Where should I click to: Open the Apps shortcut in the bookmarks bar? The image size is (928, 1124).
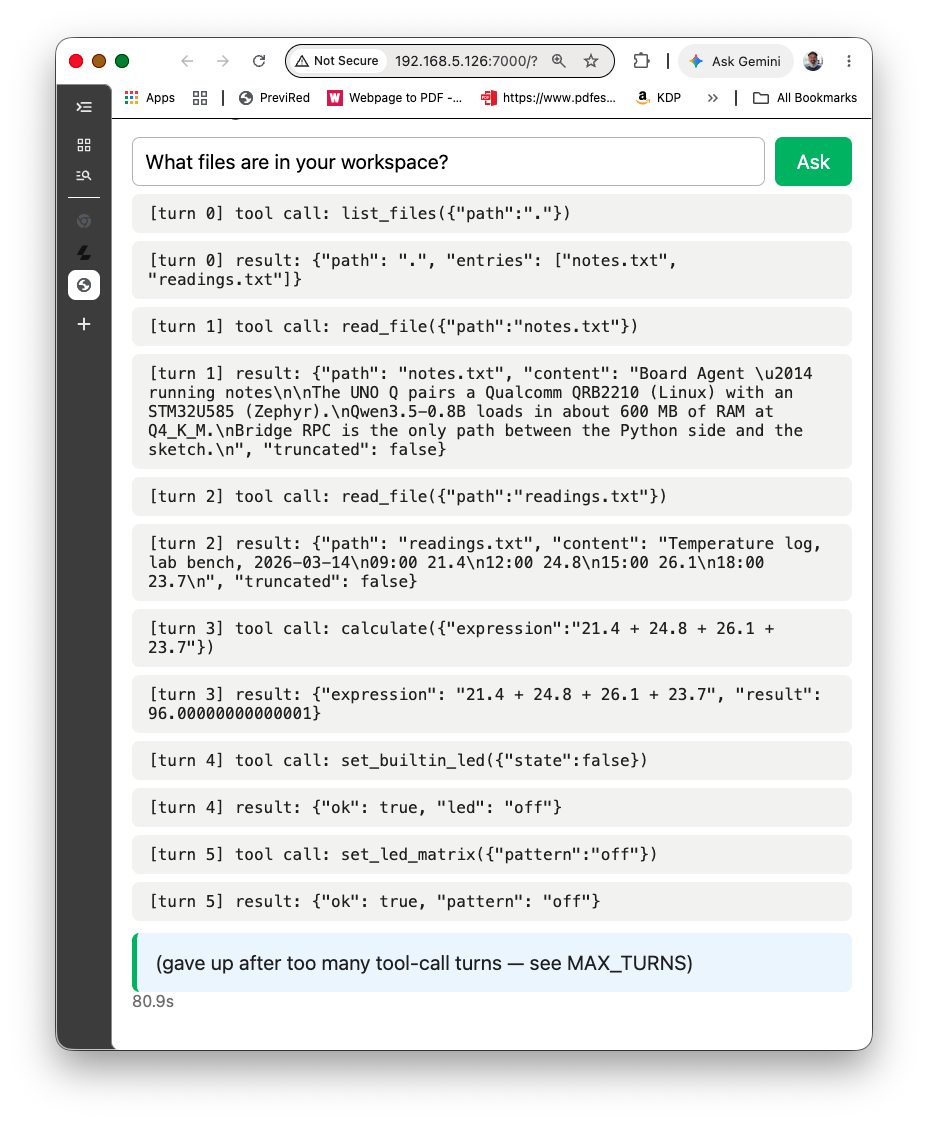(150, 98)
